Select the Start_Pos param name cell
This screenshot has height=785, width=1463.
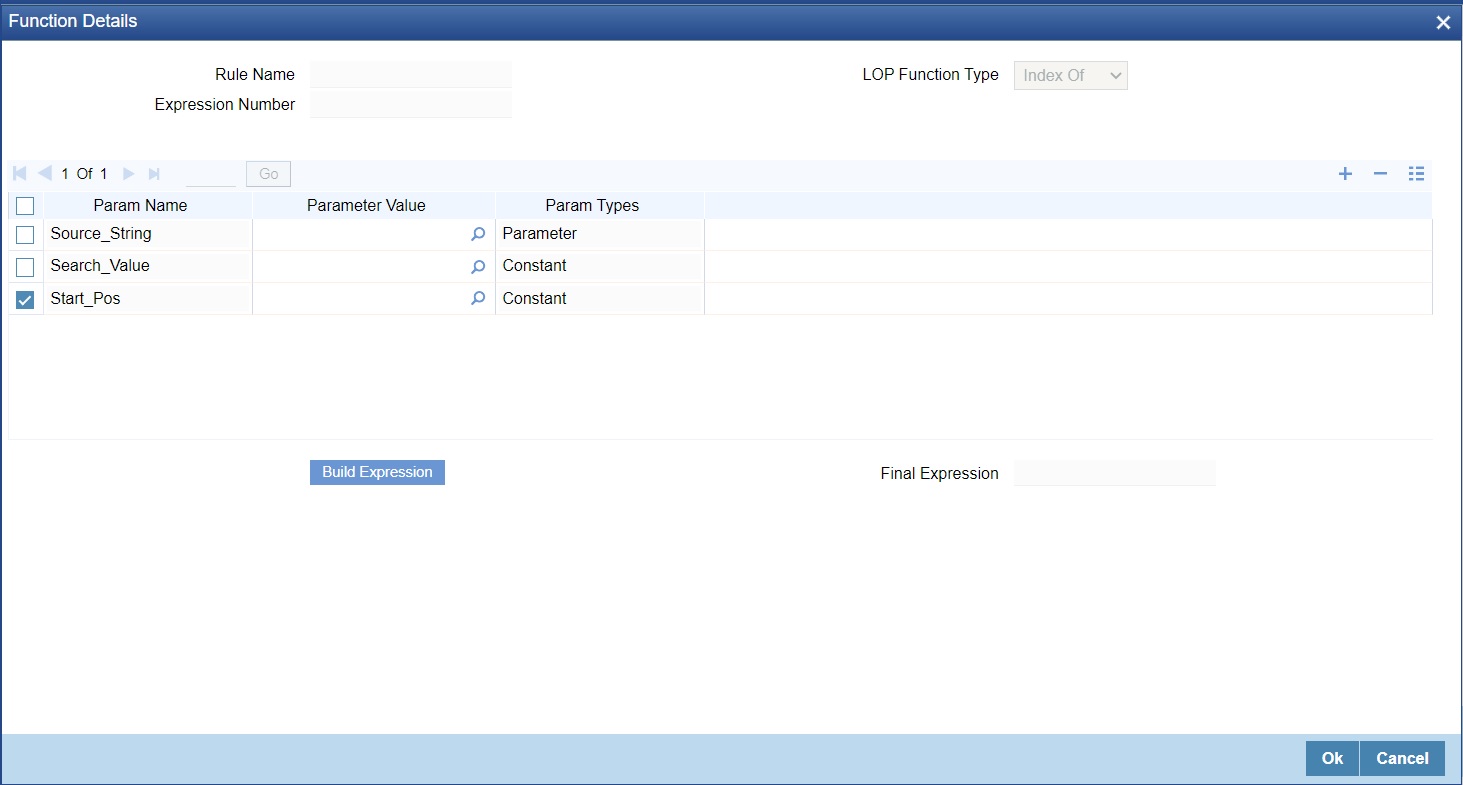pyautogui.click(x=147, y=298)
